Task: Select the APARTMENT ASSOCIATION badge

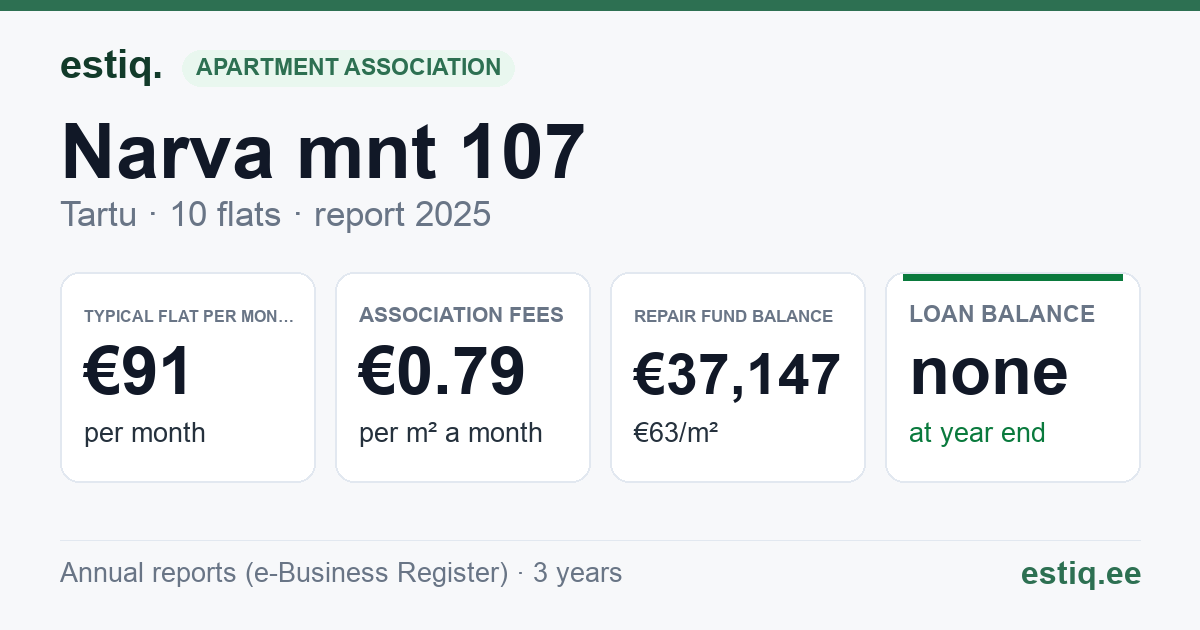Action: pos(348,68)
